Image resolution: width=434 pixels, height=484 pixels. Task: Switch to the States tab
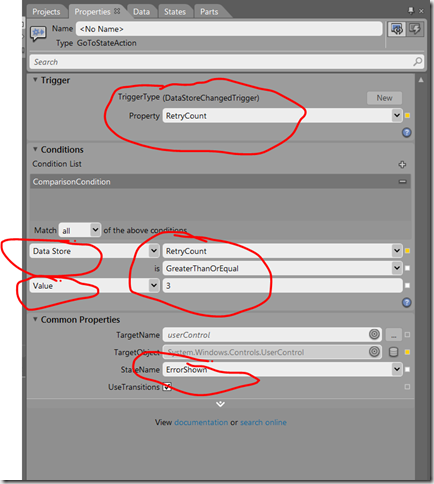[x=175, y=12]
